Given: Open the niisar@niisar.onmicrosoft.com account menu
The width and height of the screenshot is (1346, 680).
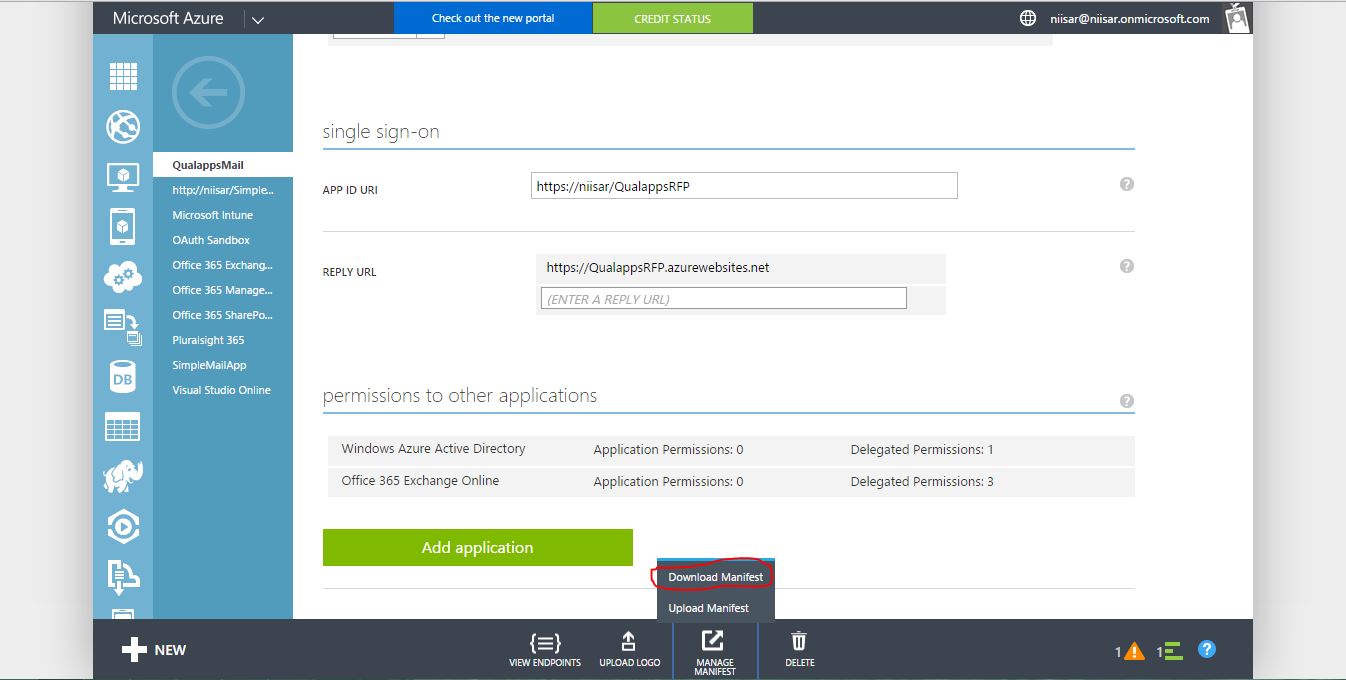Looking at the screenshot, I should point(1130,18).
